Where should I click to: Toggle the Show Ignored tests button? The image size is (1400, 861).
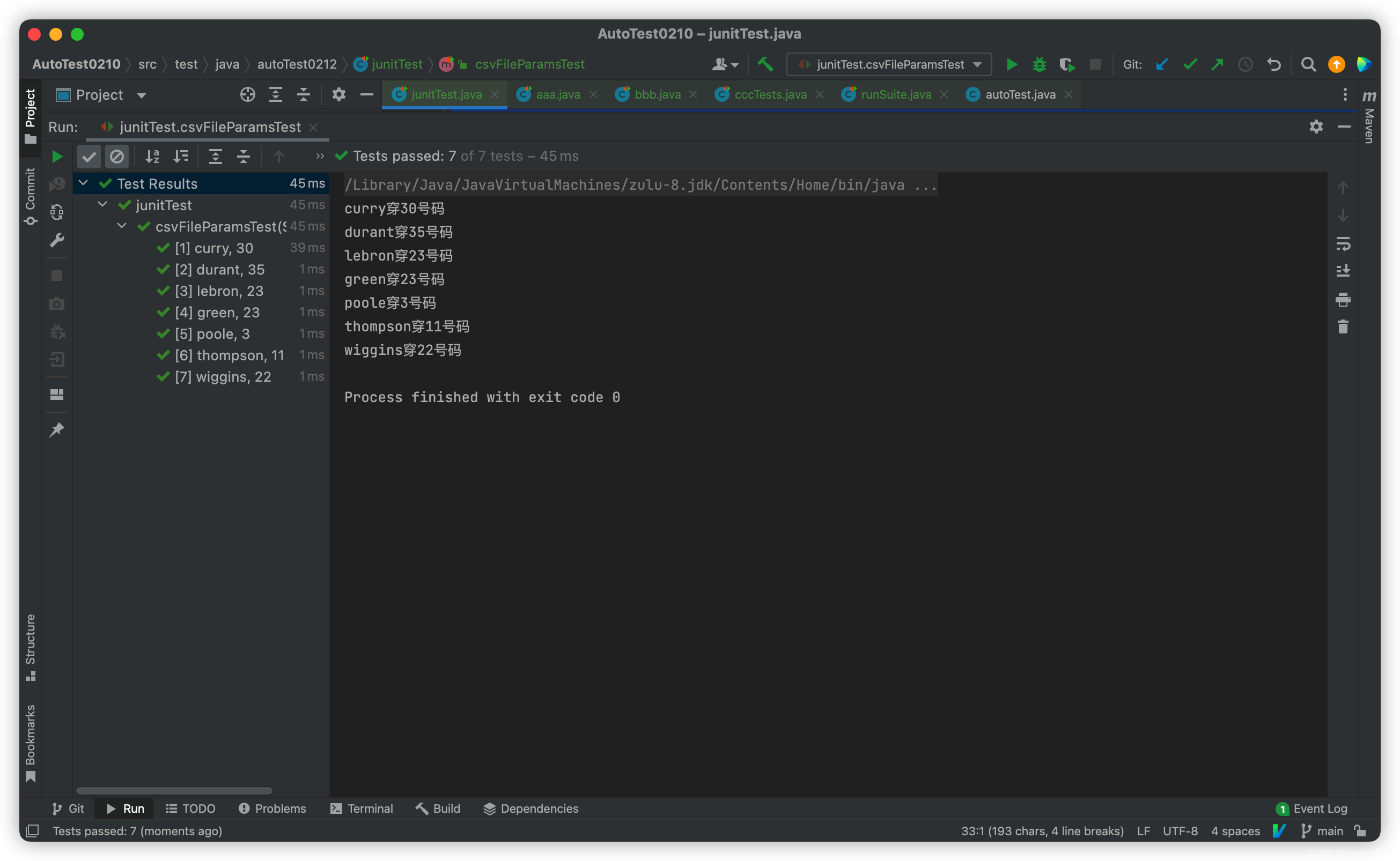coord(117,156)
